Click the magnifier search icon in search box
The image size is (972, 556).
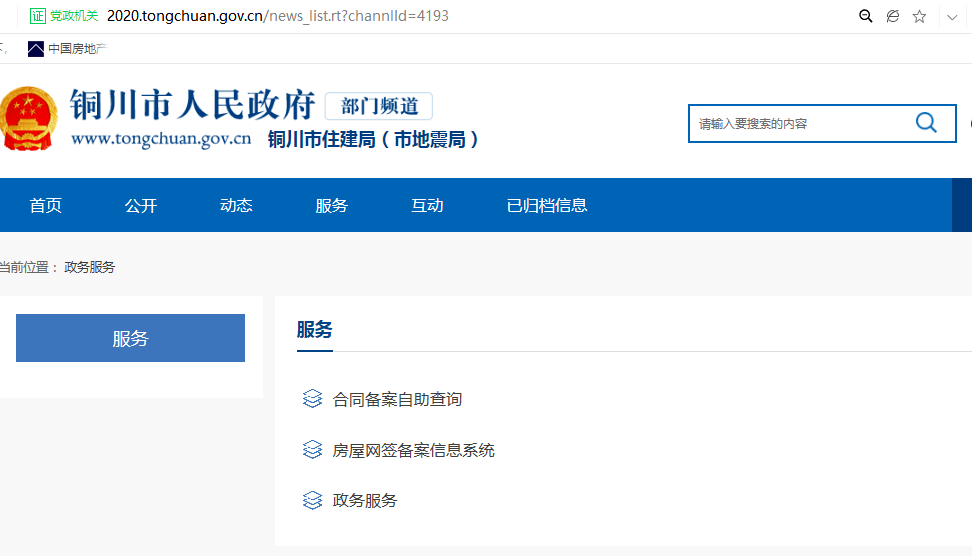click(x=926, y=123)
